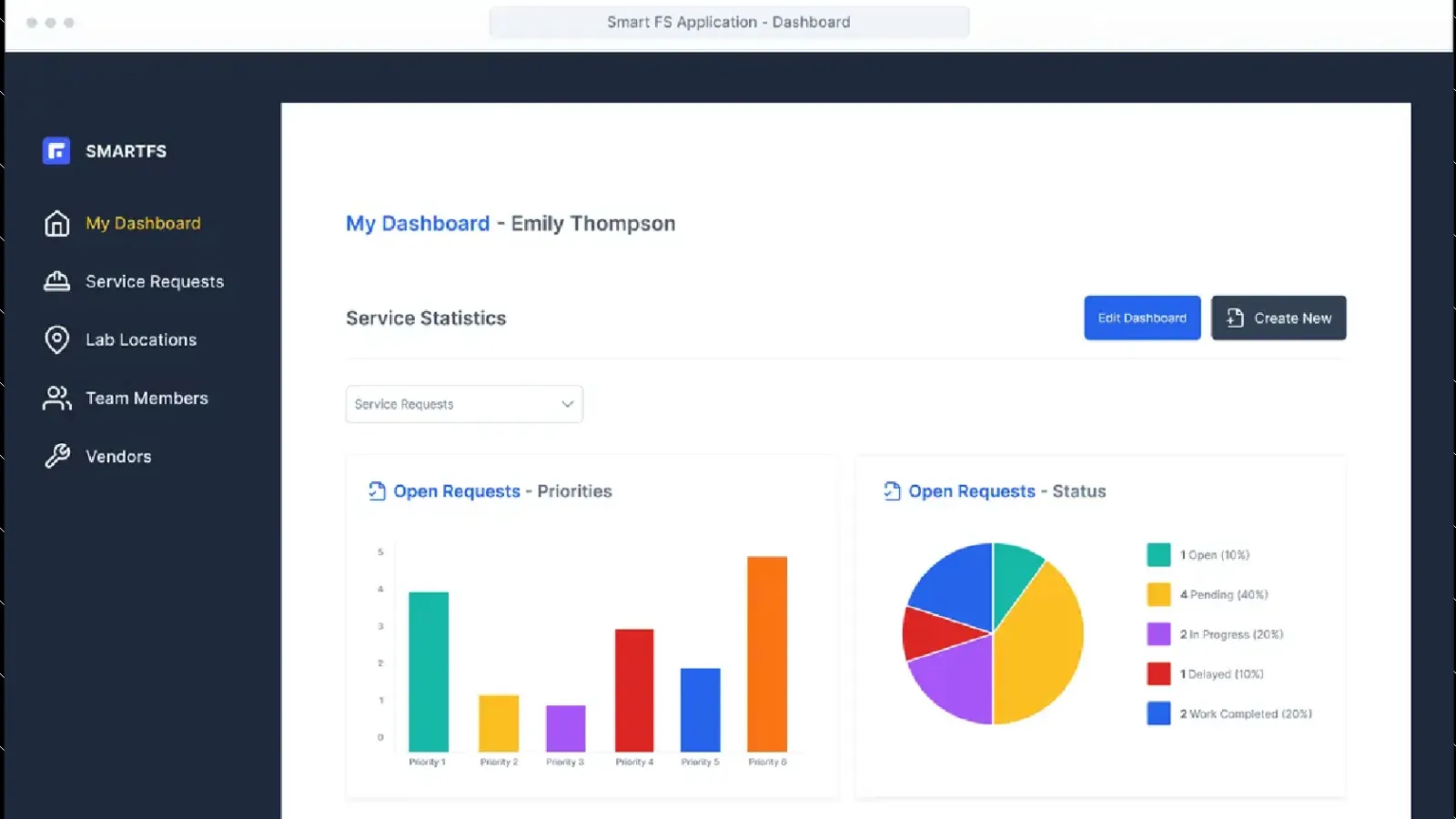Click the Service Requests dropdown chevron
This screenshot has width=1456, height=819.
click(566, 403)
